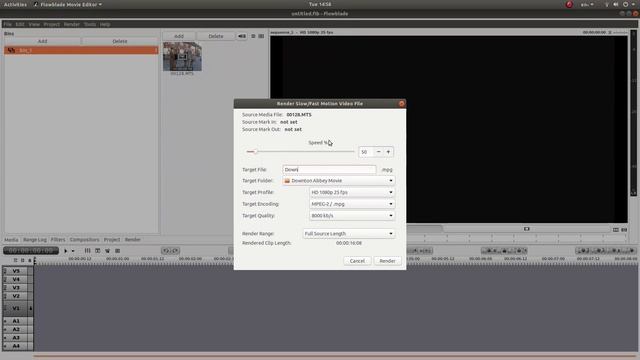Screen dimensions: 640x360
Task: Open the Render Range dropdown
Action: (x=349, y=233)
